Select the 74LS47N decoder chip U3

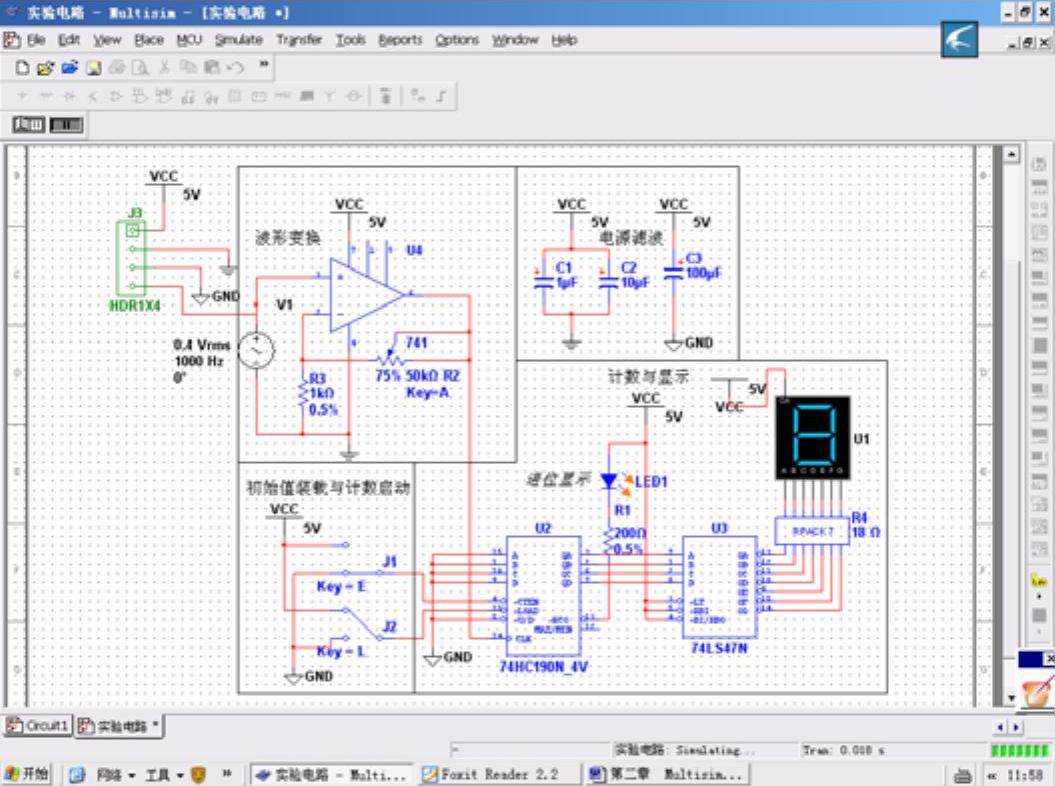[719, 587]
